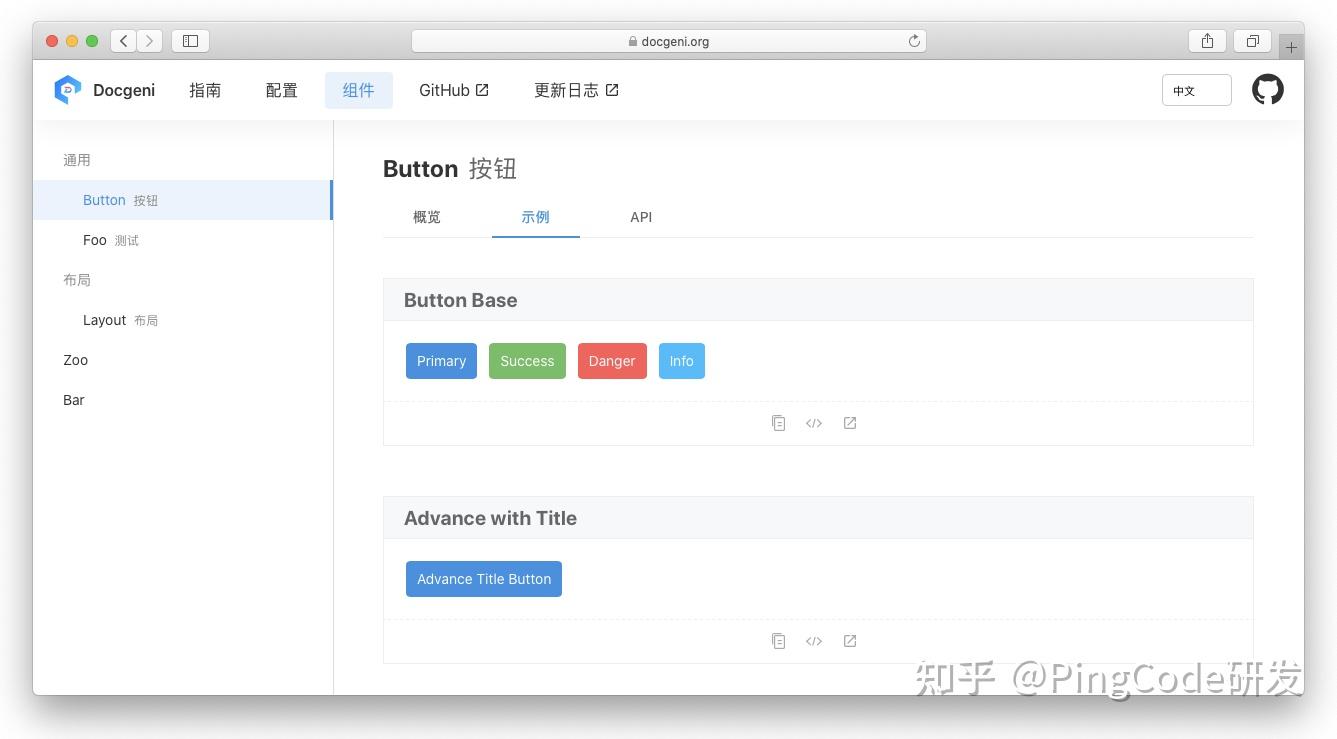The image size is (1337, 739).
Task: Show Safari tab overview
Action: [1252, 41]
